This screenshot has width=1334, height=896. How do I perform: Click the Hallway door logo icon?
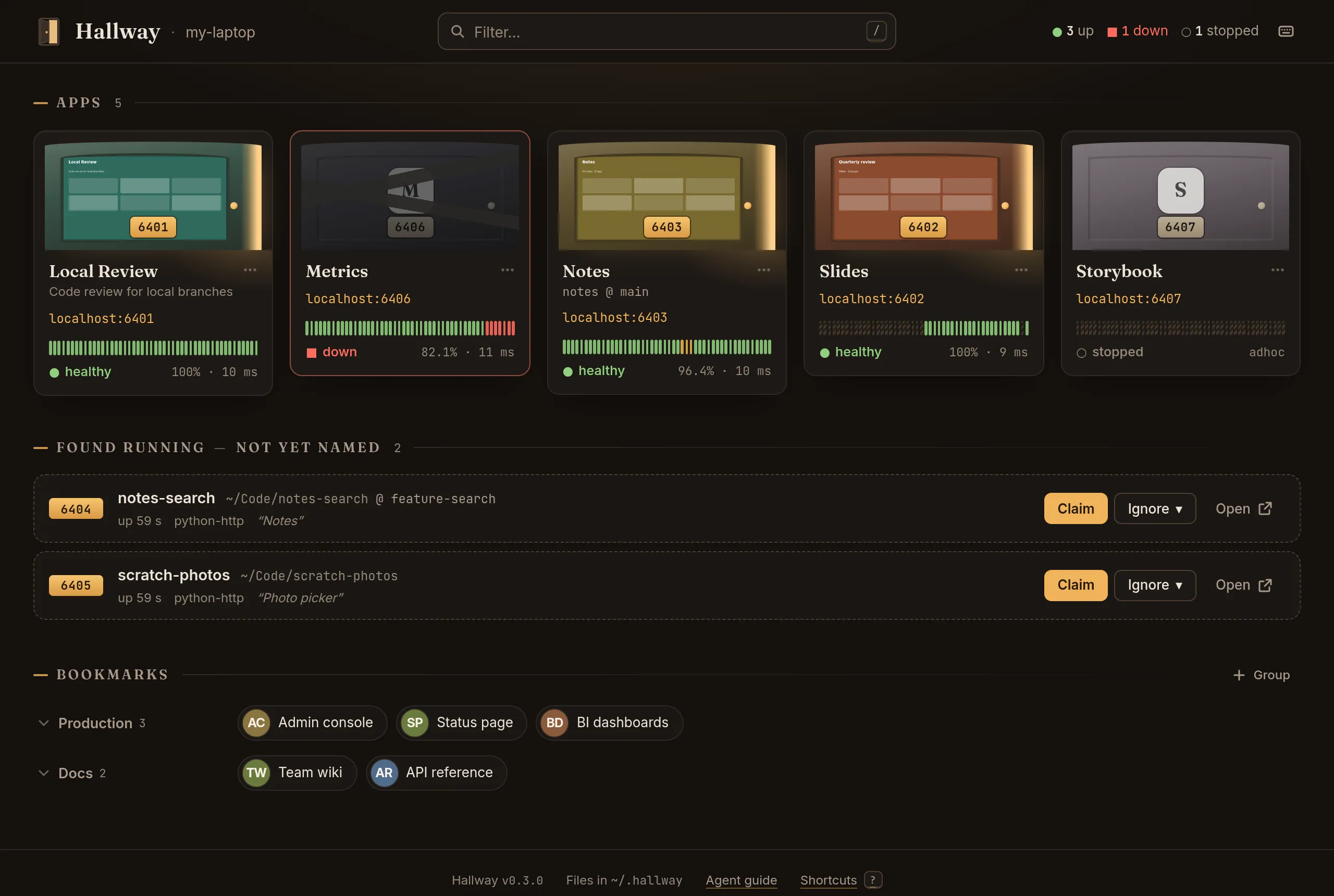tap(49, 31)
